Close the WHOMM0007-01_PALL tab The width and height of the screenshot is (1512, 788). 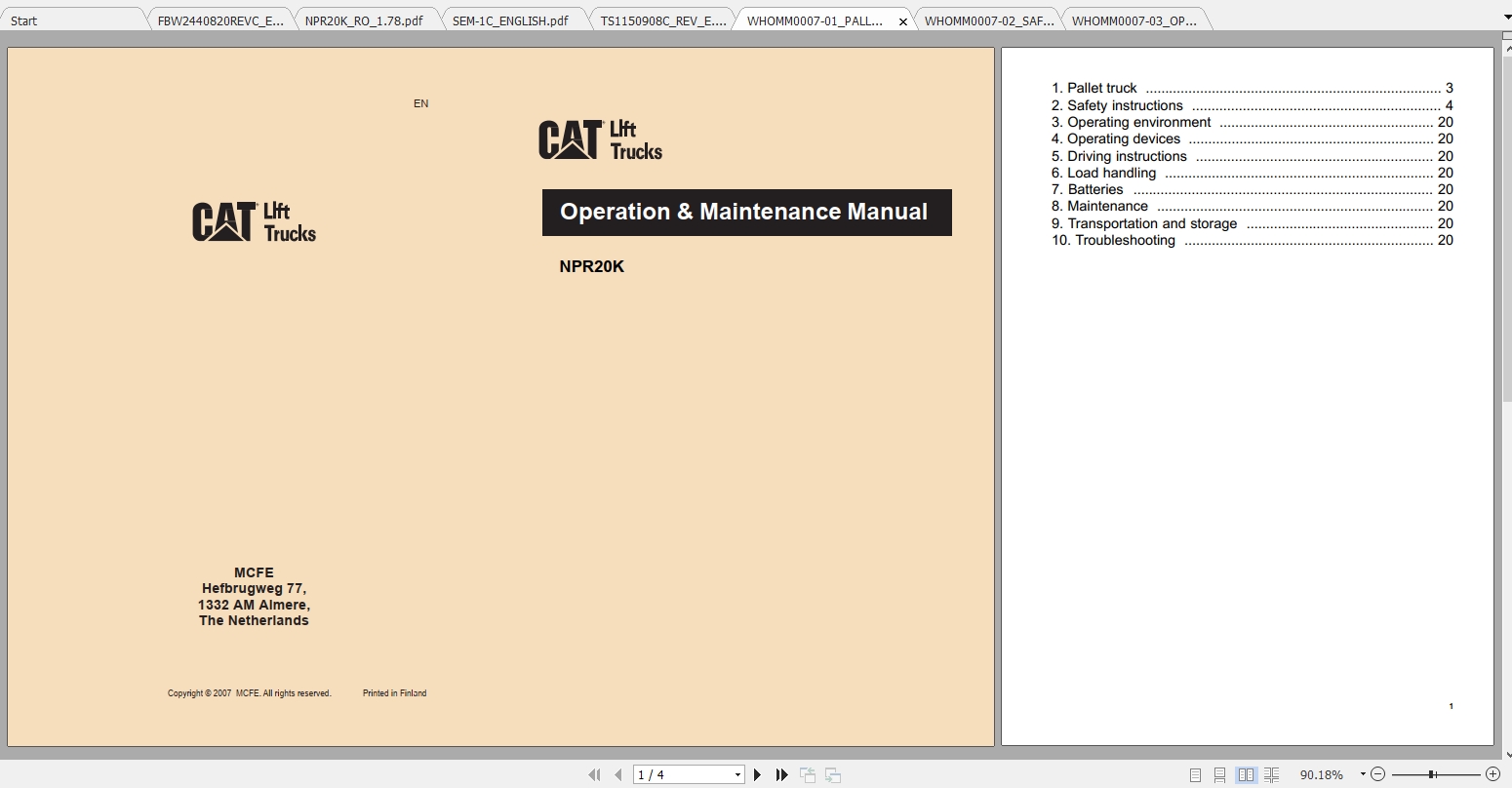902,21
